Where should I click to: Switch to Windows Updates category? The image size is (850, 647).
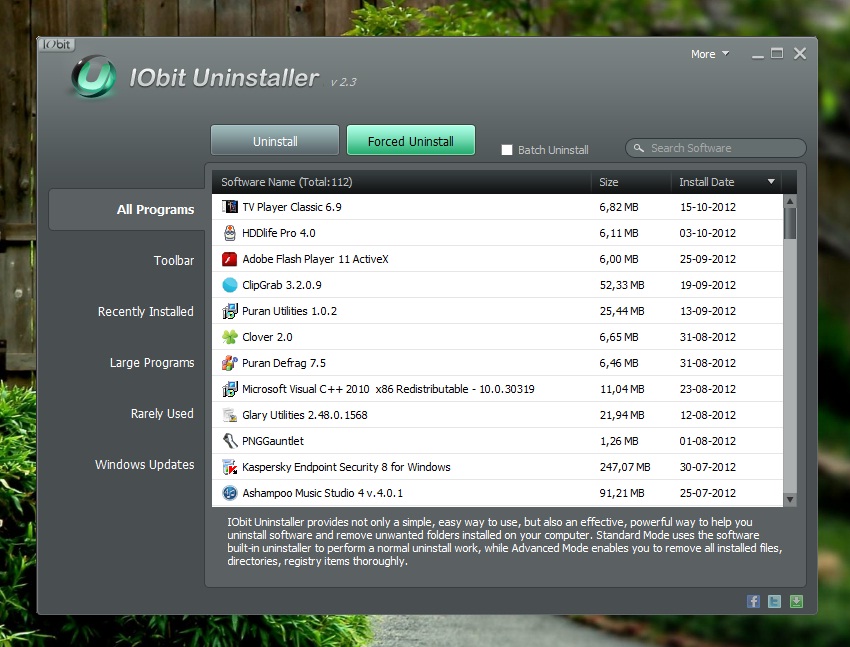coord(144,464)
